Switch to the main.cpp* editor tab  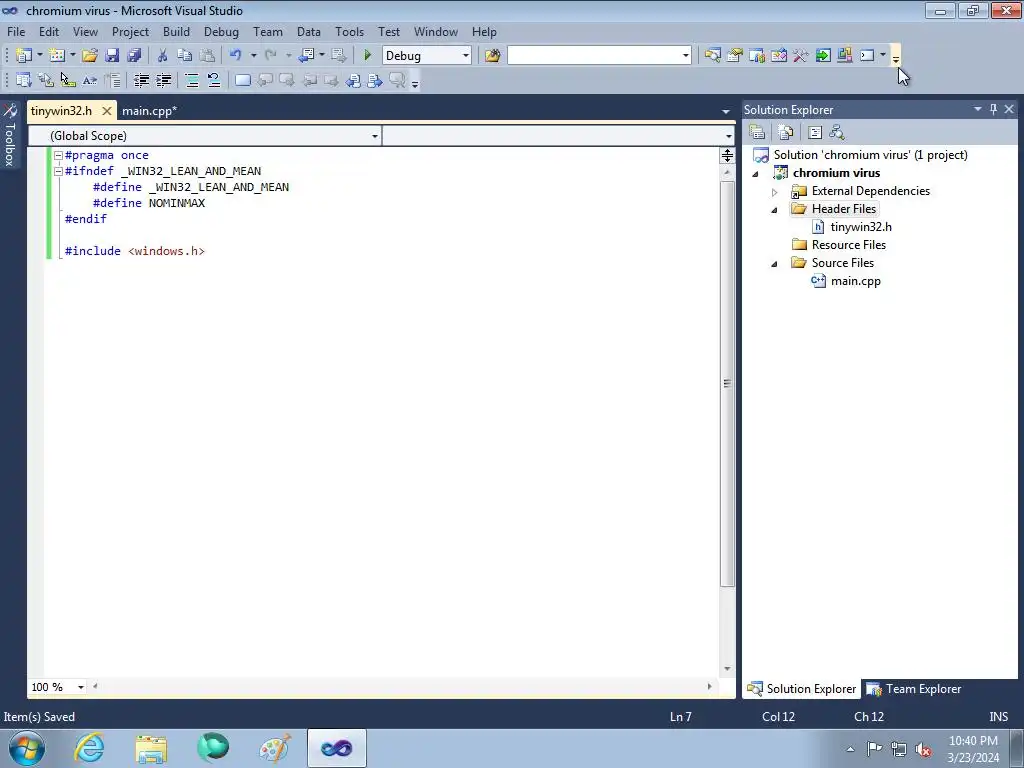(x=150, y=111)
